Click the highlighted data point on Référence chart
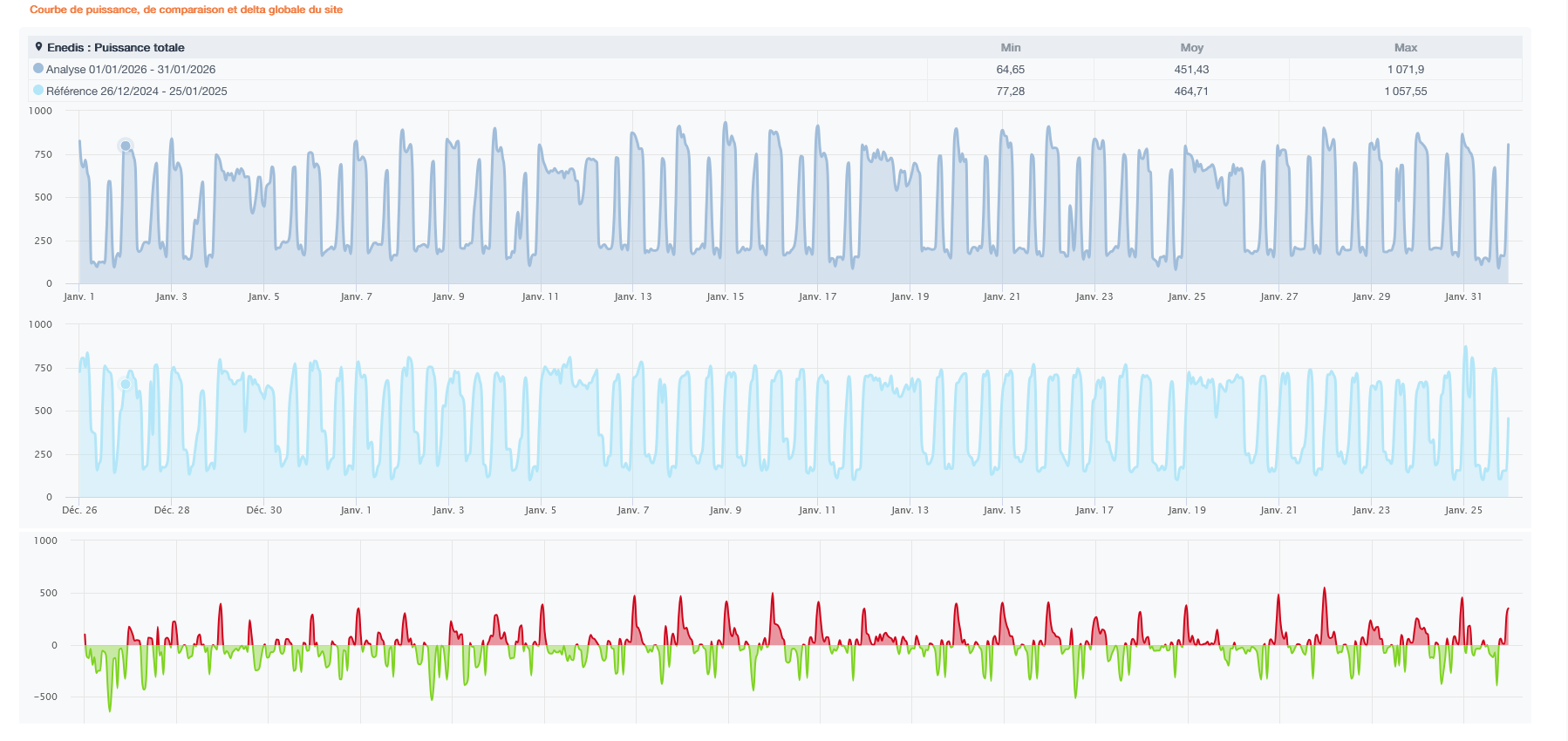Screen dimensions: 1568x741 point(126,384)
